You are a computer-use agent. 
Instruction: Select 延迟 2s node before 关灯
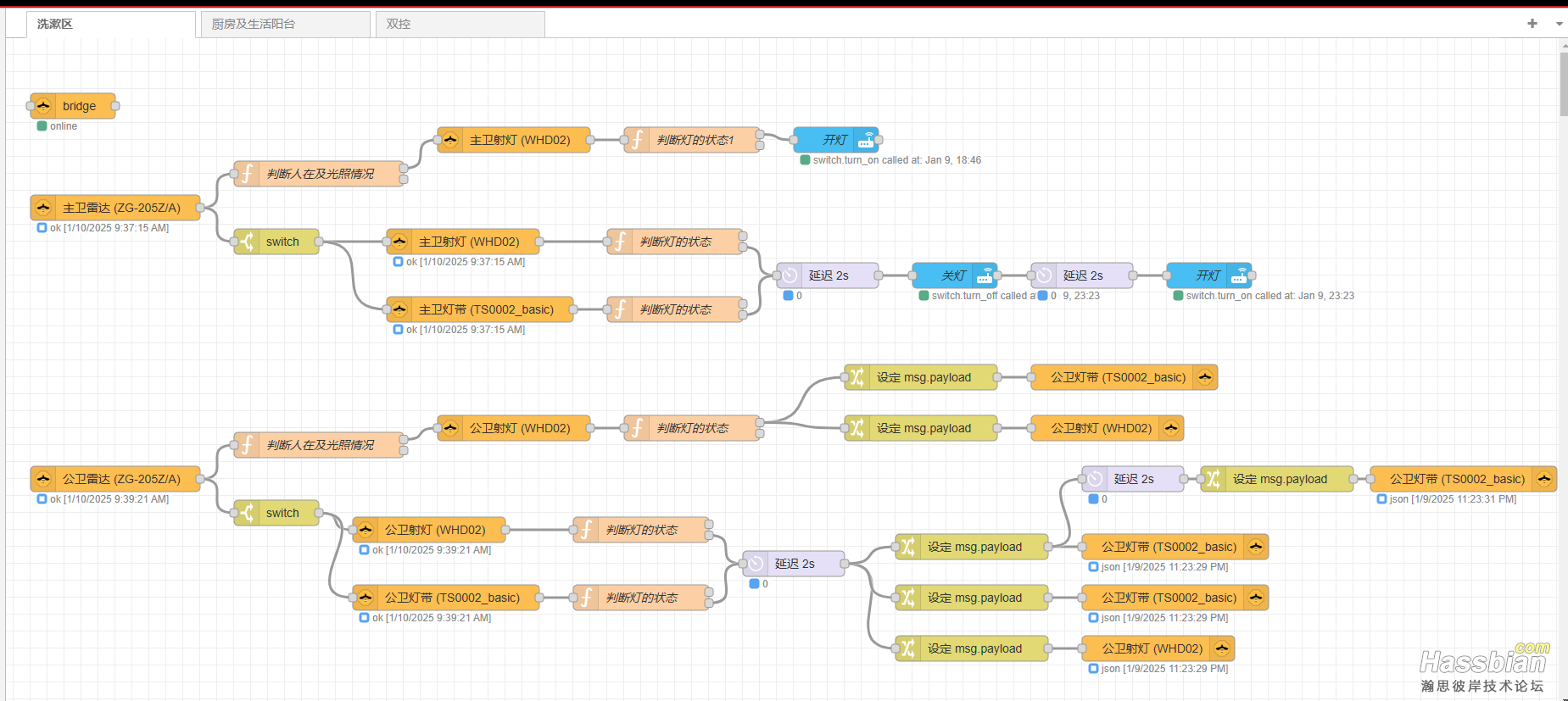tap(828, 275)
